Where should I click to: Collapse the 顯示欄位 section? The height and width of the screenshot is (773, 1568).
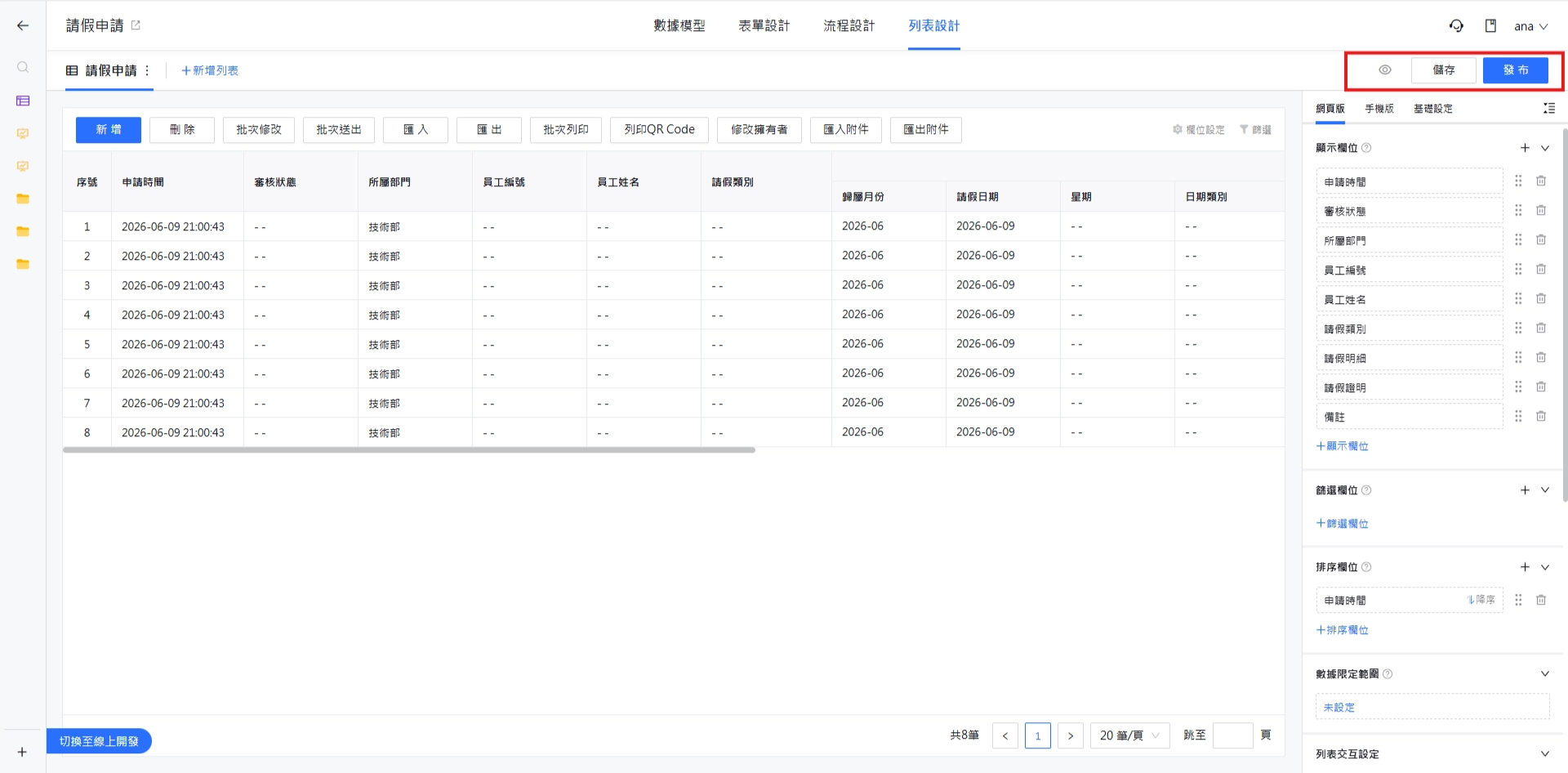pyautogui.click(x=1545, y=148)
